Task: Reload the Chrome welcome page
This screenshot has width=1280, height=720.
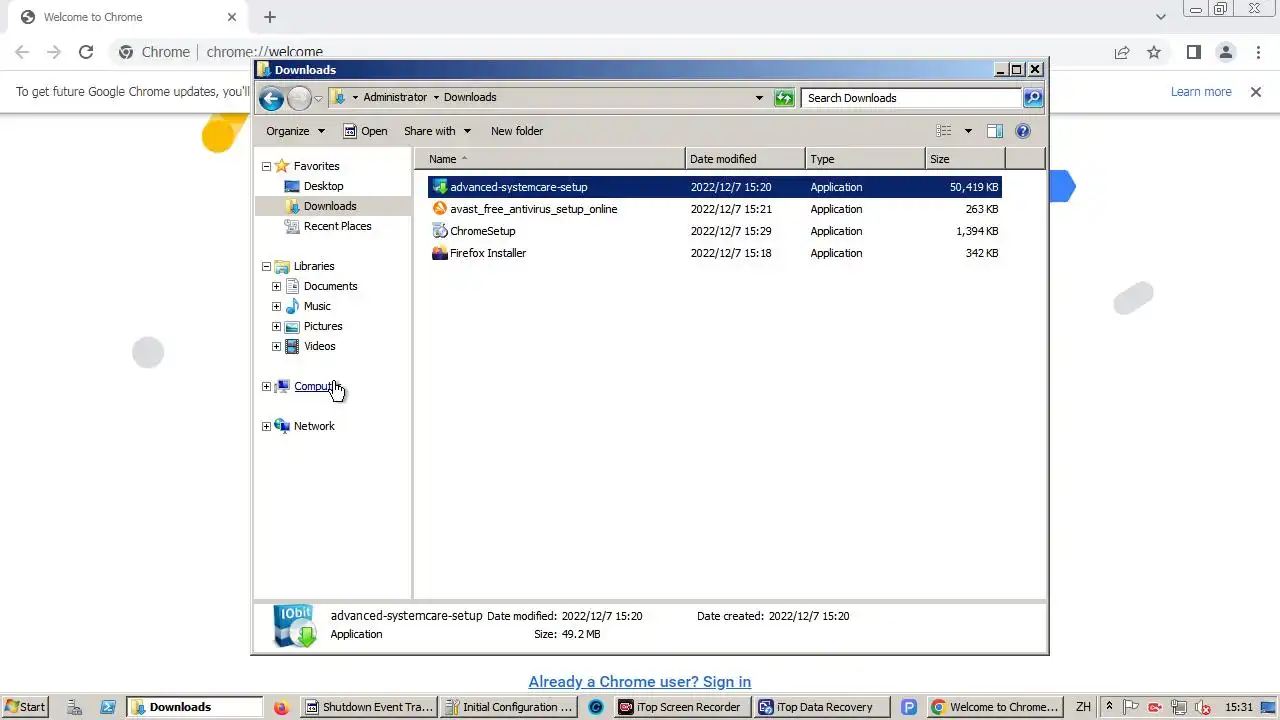Action: (86, 52)
